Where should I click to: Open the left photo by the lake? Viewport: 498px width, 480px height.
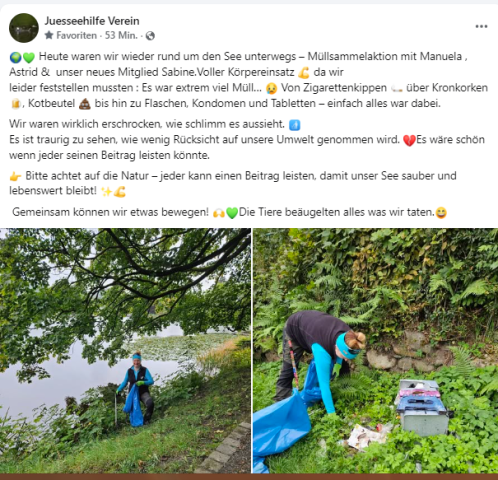point(125,350)
